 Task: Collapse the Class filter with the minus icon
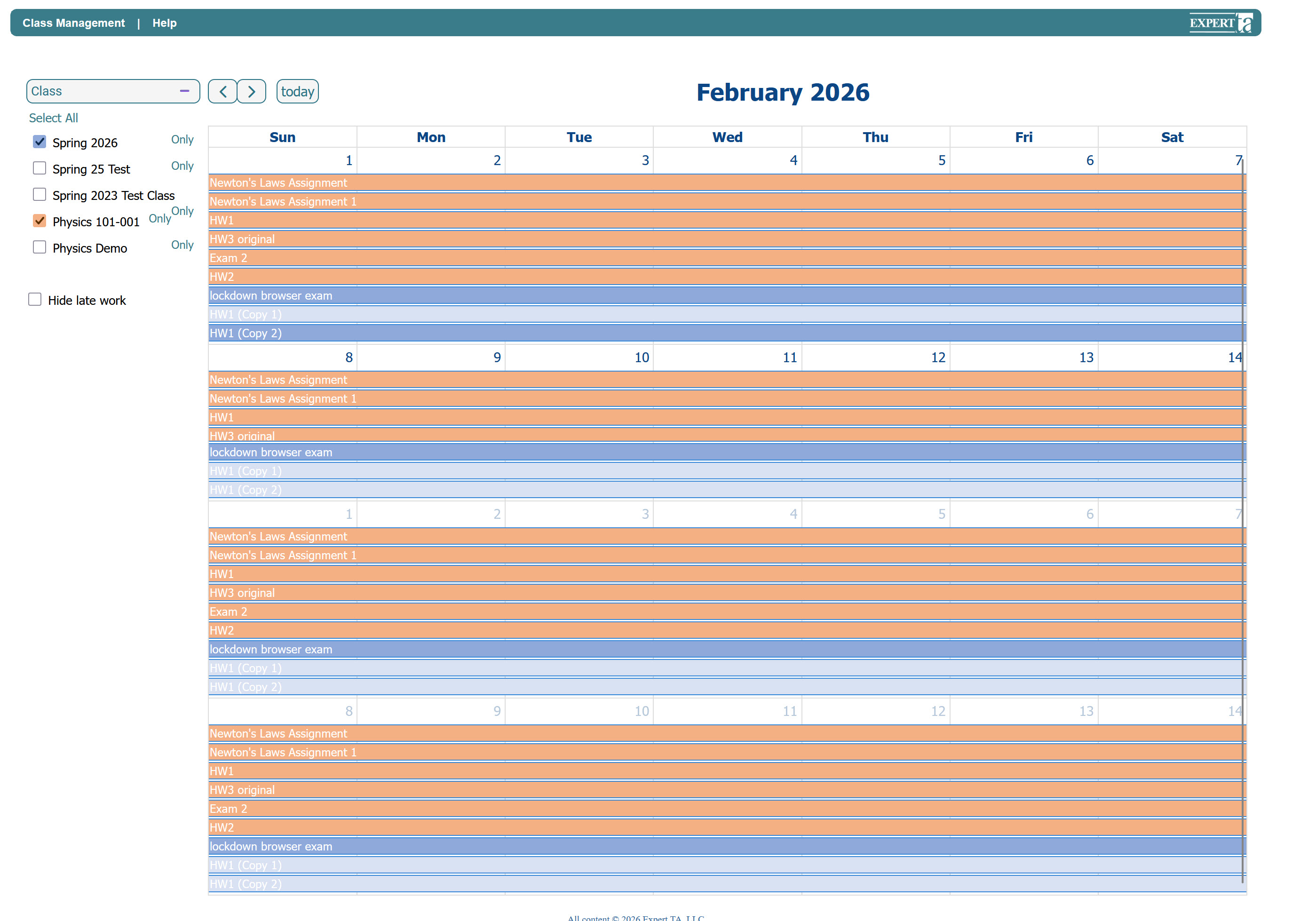(x=184, y=91)
